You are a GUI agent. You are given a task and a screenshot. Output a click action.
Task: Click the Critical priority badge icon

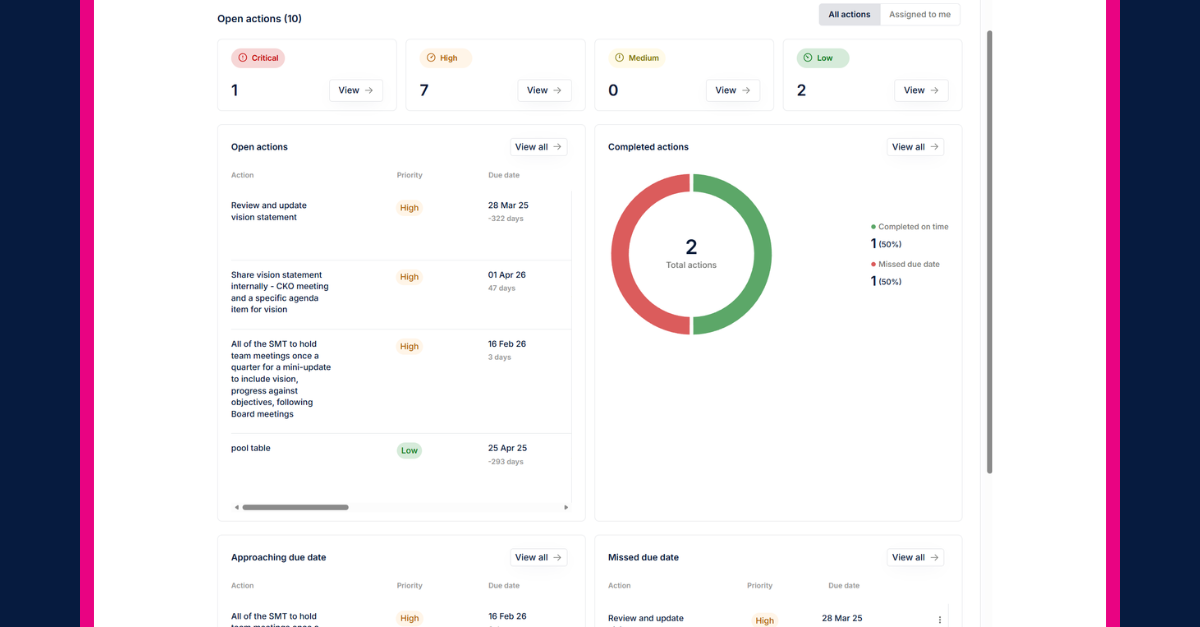(x=242, y=58)
